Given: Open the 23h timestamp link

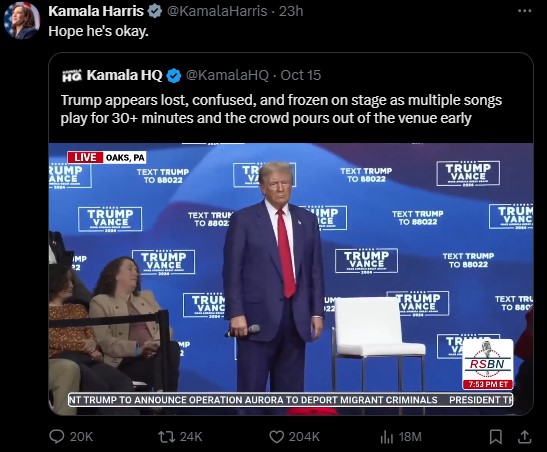Looking at the screenshot, I should [291, 11].
